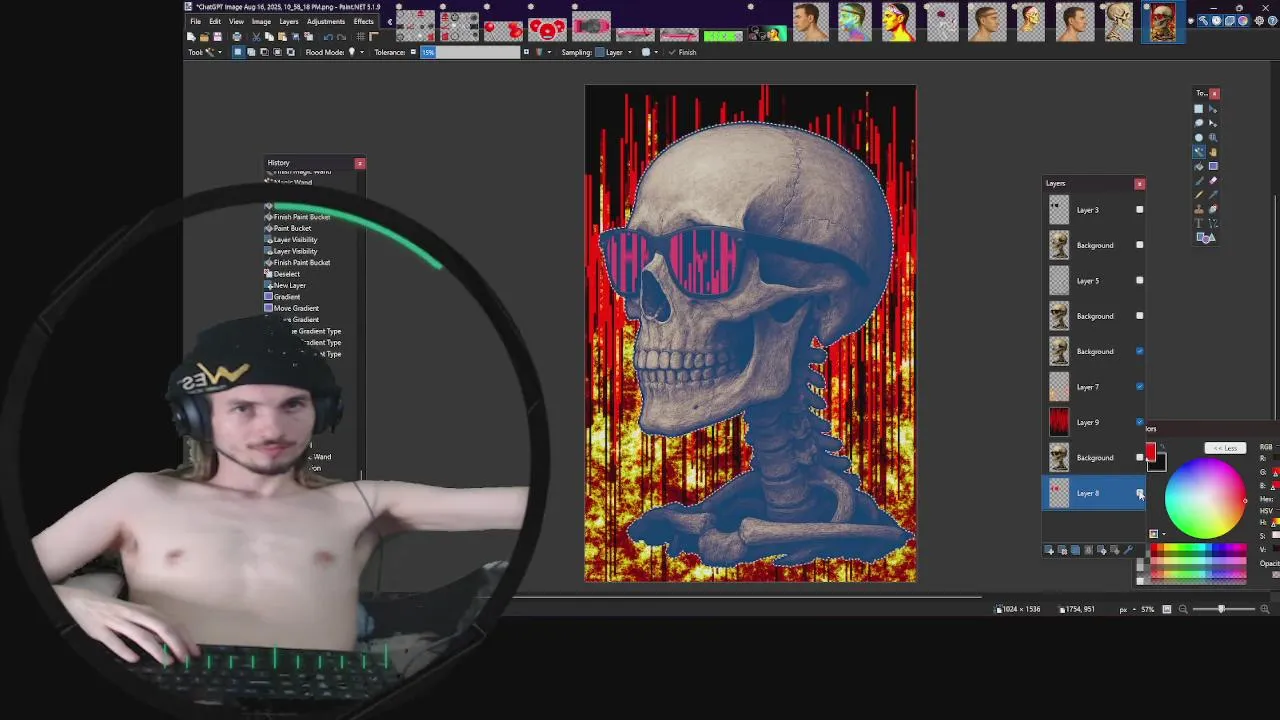Screen dimensions: 1280x720
Task: Select the Recolor tool
Action: pyautogui.click(x=1213, y=209)
